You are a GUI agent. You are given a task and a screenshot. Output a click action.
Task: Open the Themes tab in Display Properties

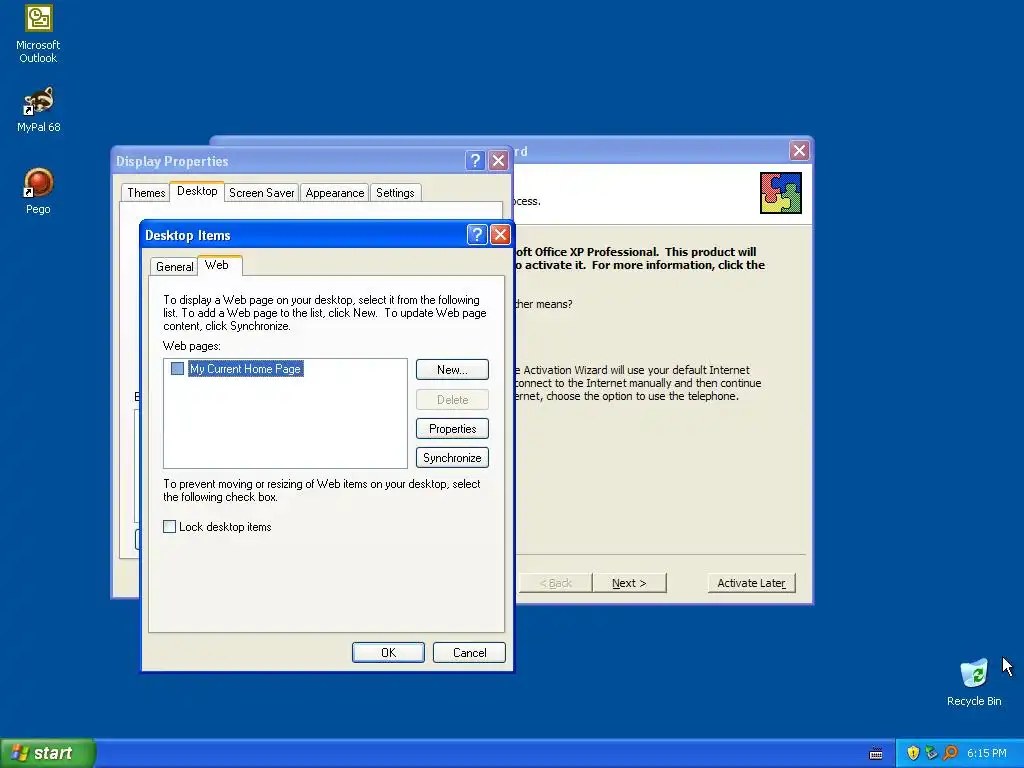[146, 193]
